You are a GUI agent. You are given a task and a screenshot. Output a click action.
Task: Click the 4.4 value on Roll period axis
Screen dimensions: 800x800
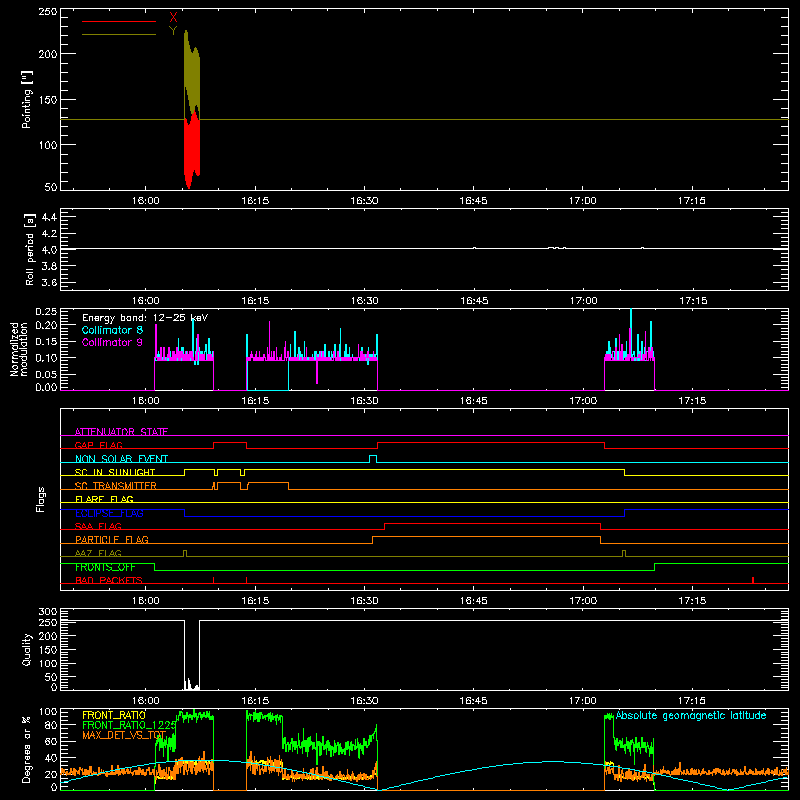(49, 217)
